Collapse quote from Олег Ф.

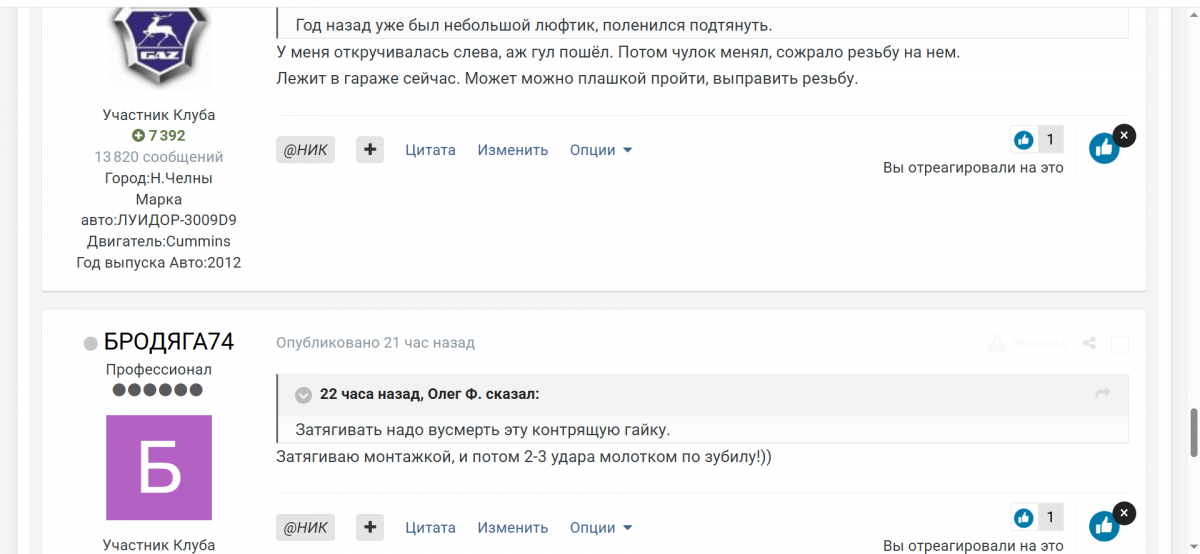pyautogui.click(x=304, y=395)
